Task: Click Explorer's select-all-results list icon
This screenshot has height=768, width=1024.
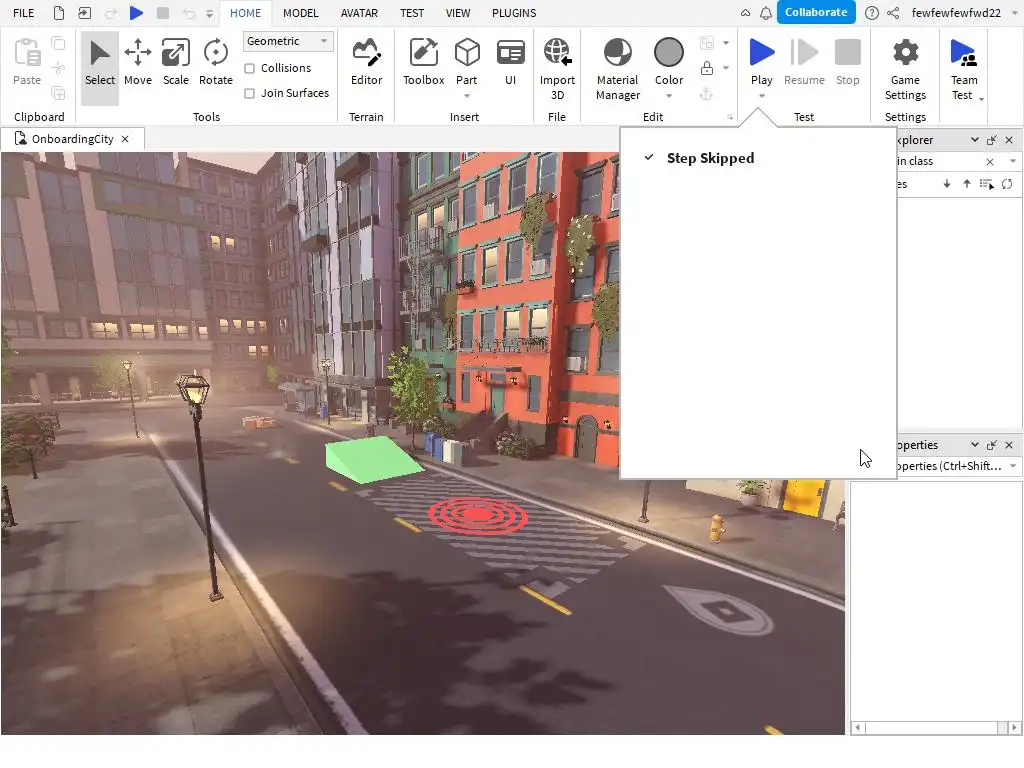Action: (987, 184)
